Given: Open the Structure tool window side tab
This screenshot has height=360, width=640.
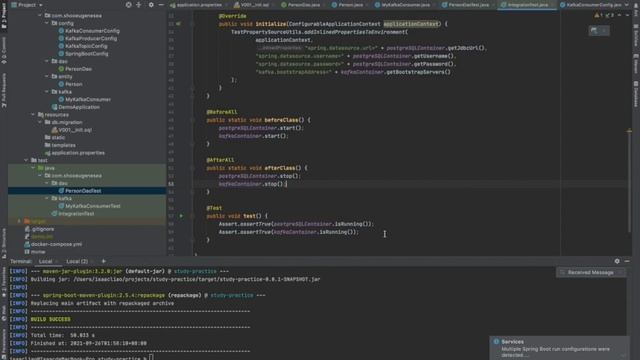Looking at the screenshot, I should pos(4,244).
